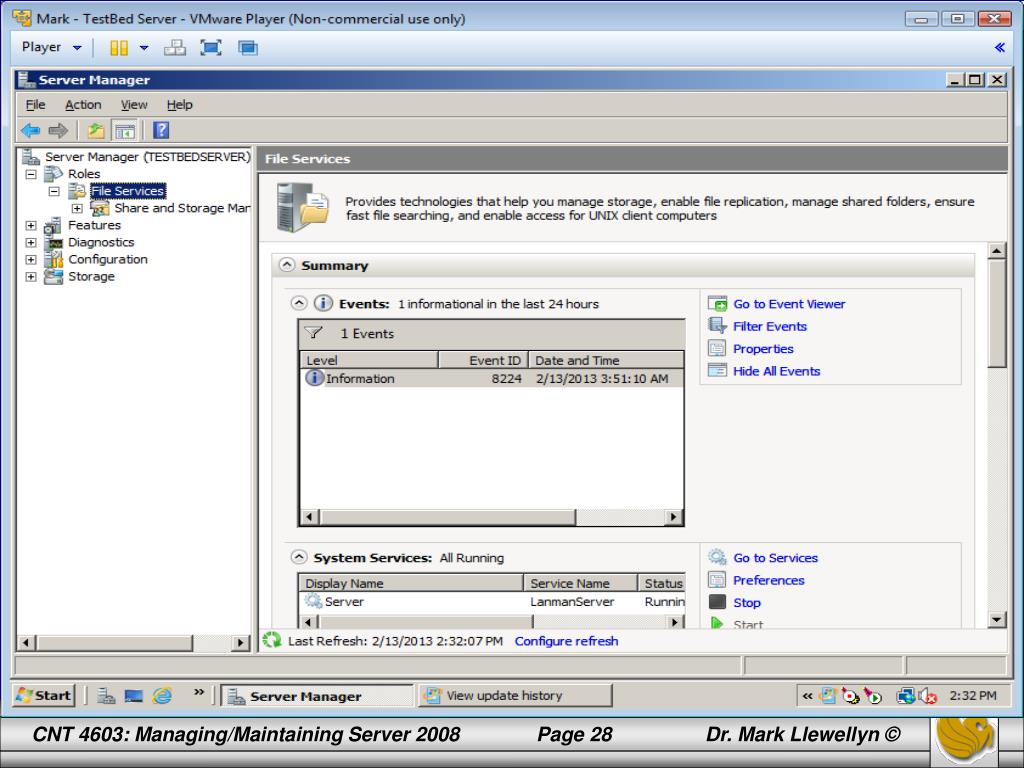Open the Help question mark toolbar icon
Image resolution: width=1024 pixels, height=768 pixels.
[x=161, y=131]
